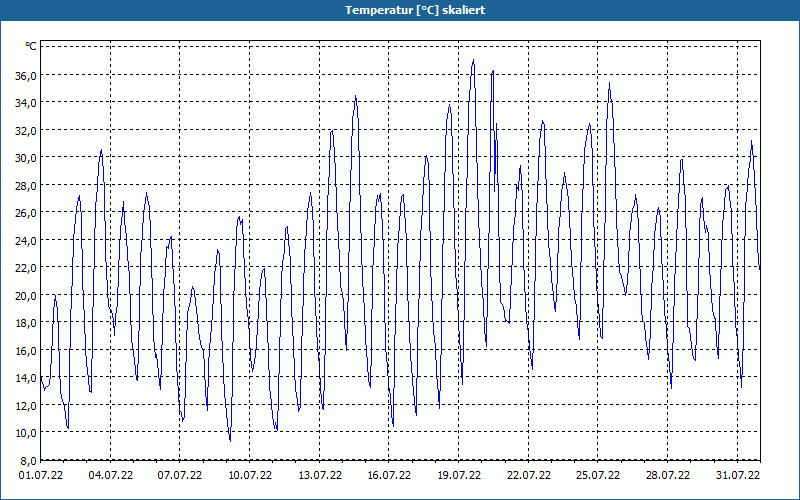The width and height of the screenshot is (800, 500).
Task: Click the 22.07.22 date label
Action: pyautogui.click(x=529, y=475)
